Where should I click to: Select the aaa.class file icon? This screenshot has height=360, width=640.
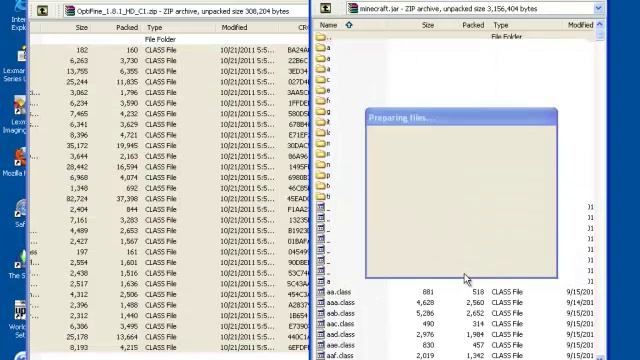[x=321, y=302]
